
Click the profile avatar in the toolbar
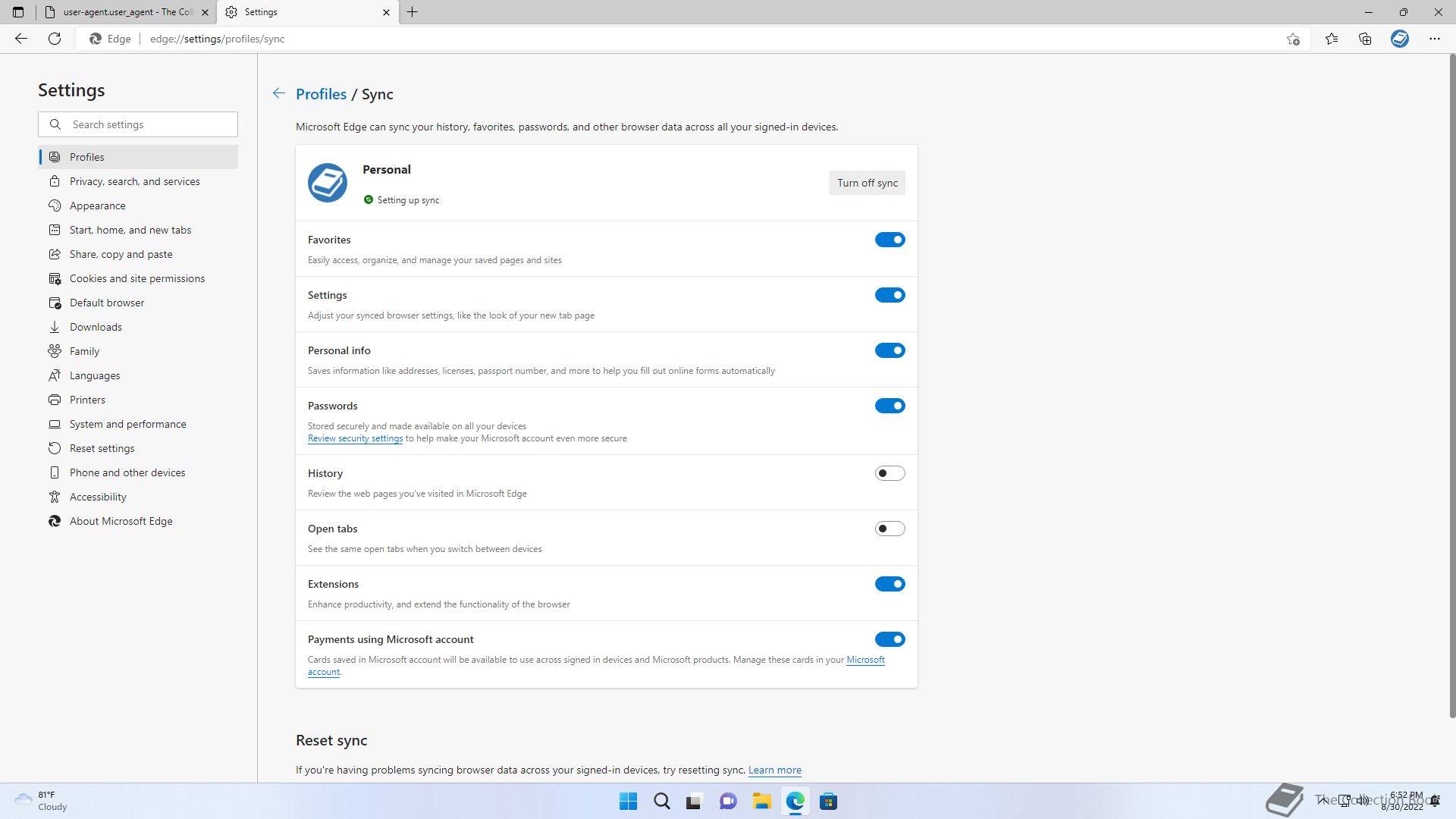pyautogui.click(x=1400, y=39)
